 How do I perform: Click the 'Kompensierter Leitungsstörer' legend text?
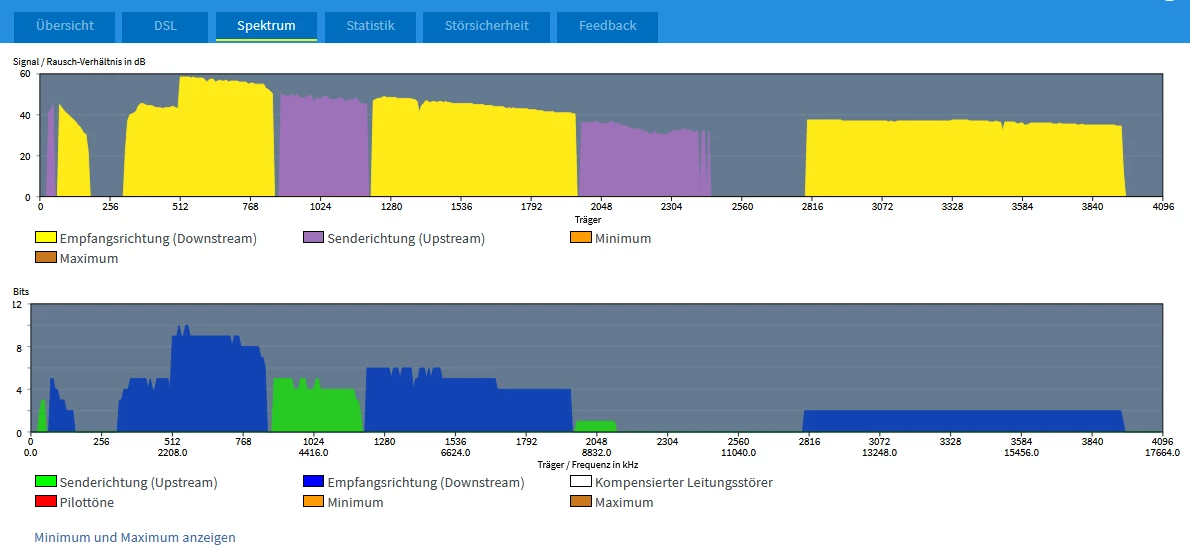click(684, 482)
